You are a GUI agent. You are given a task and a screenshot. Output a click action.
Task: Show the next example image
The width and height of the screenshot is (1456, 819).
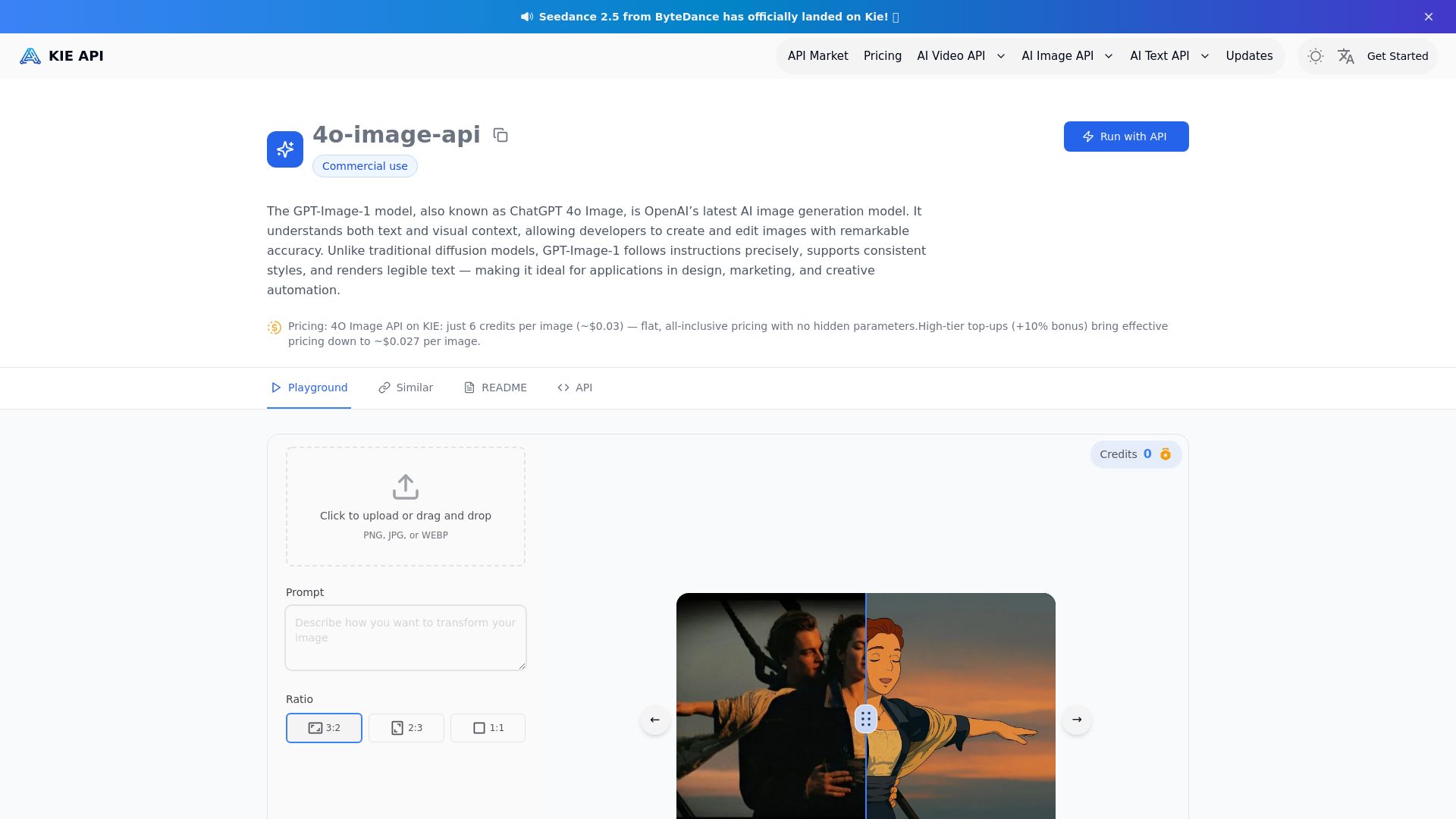(x=1077, y=720)
